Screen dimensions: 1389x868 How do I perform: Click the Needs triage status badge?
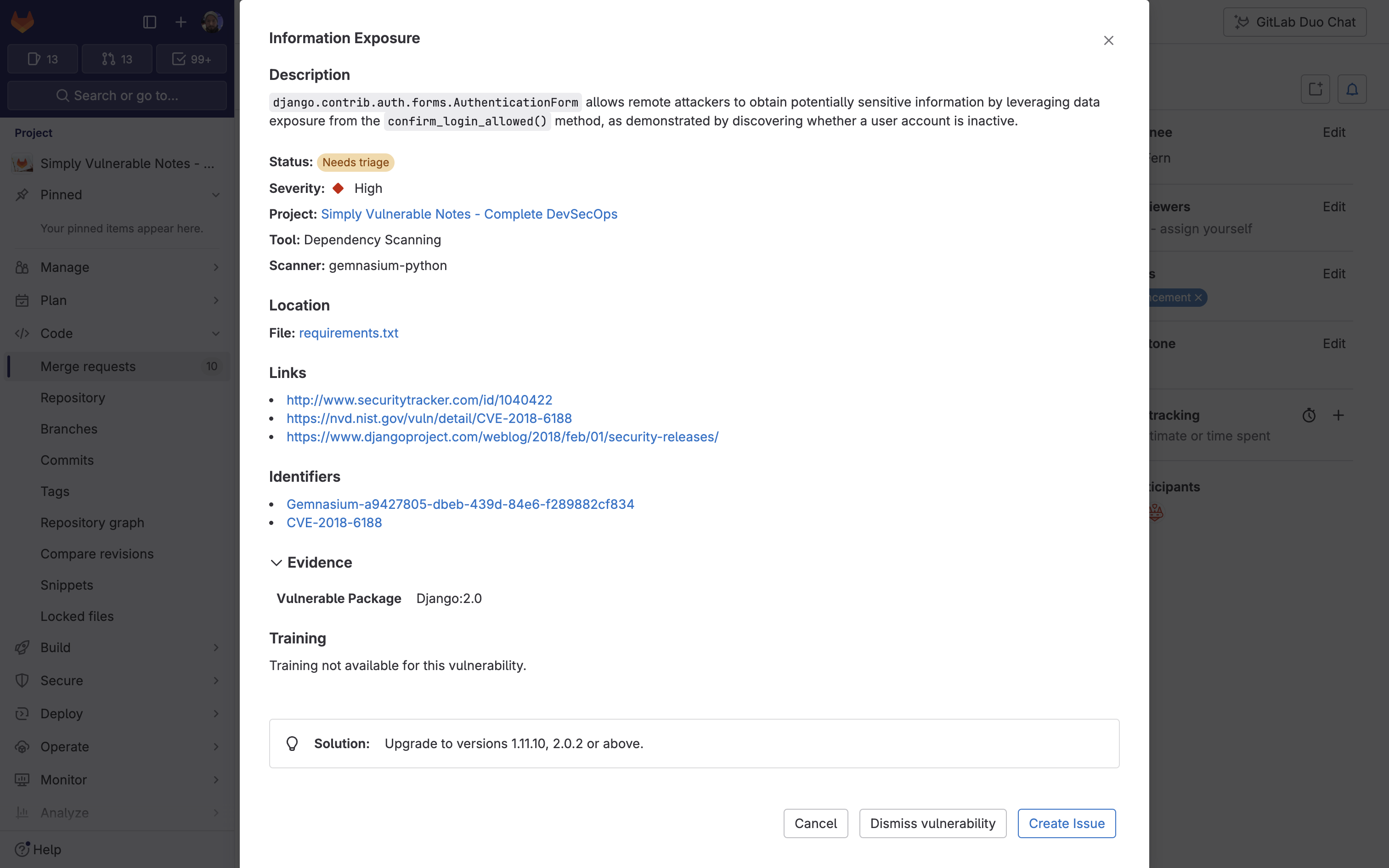coord(355,162)
